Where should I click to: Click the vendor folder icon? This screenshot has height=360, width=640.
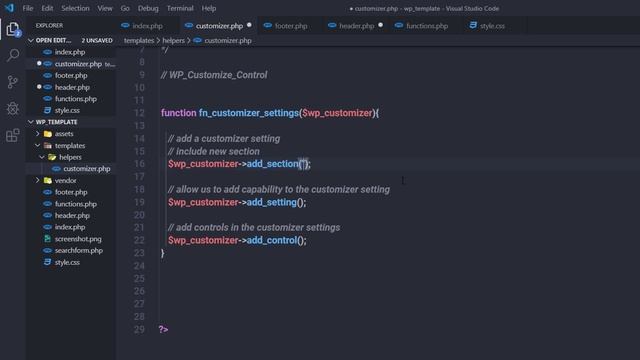point(48,180)
